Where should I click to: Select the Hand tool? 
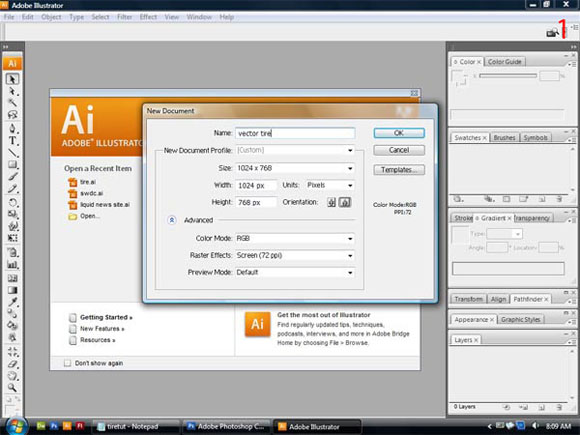point(12,376)
